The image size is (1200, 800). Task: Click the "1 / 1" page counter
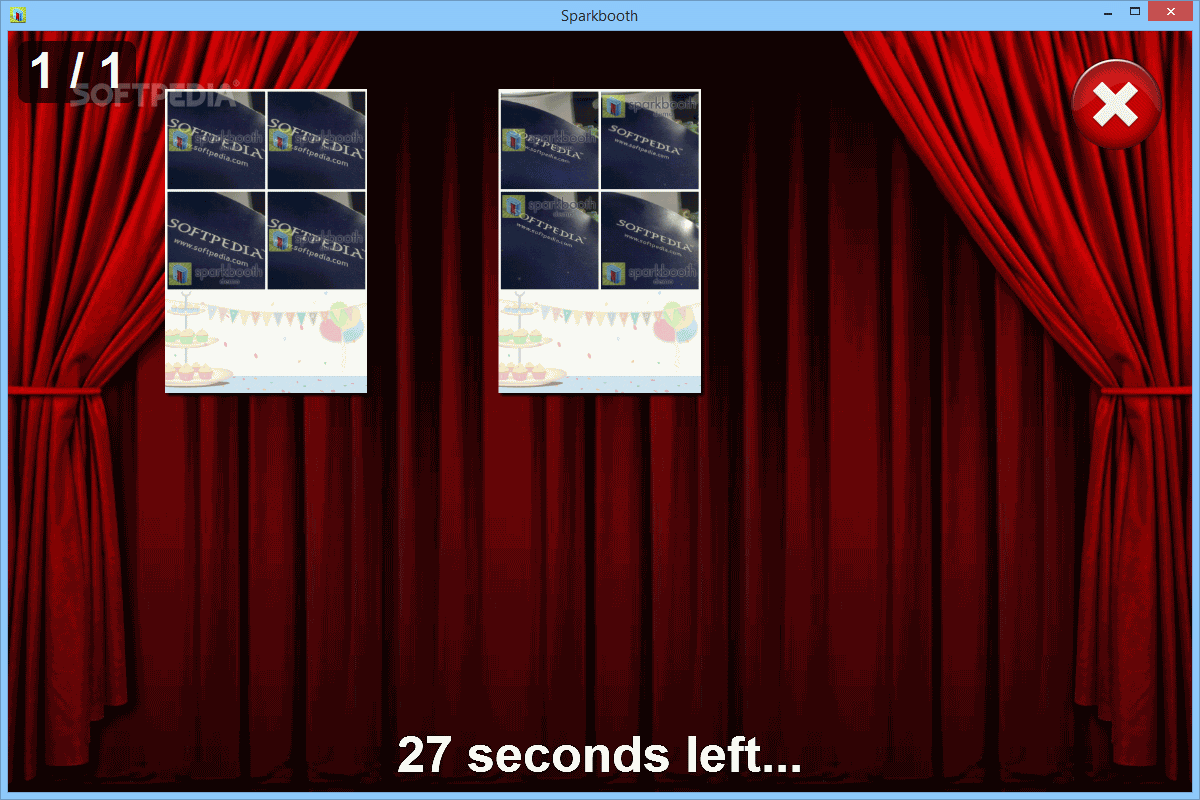pyautogui.click(x=76, y=71)
